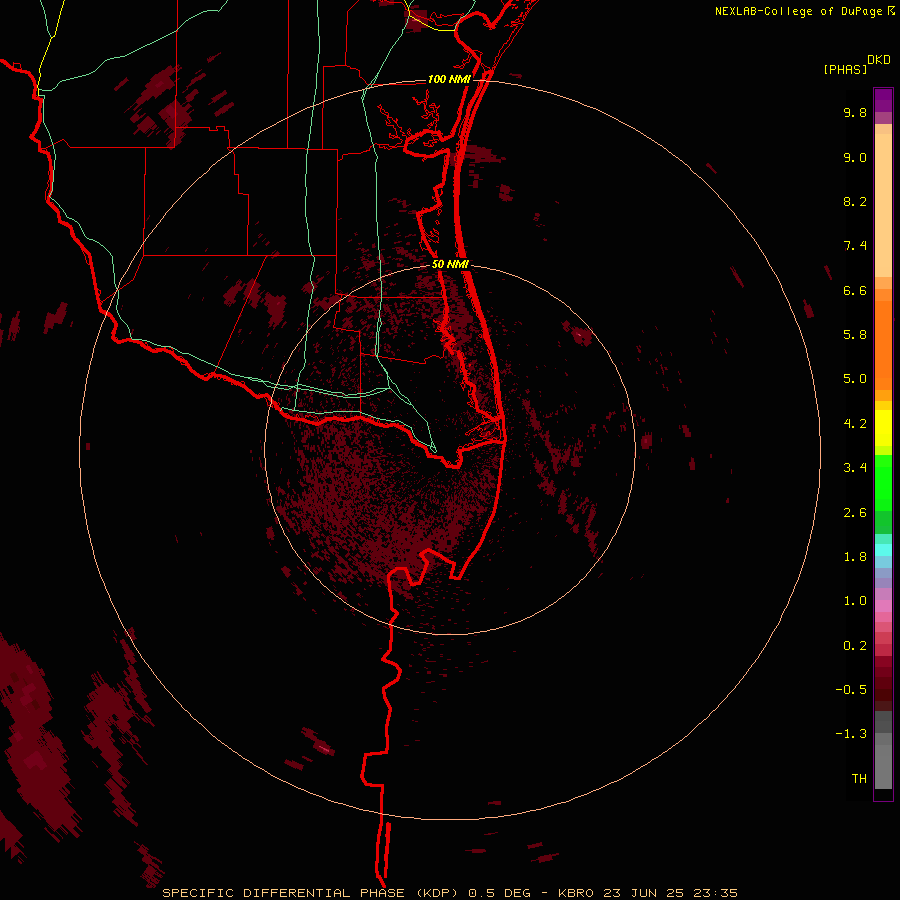Click the 50 NMI range ring label
This screenshot has width=900, height=900.
[x=451, y=264]
